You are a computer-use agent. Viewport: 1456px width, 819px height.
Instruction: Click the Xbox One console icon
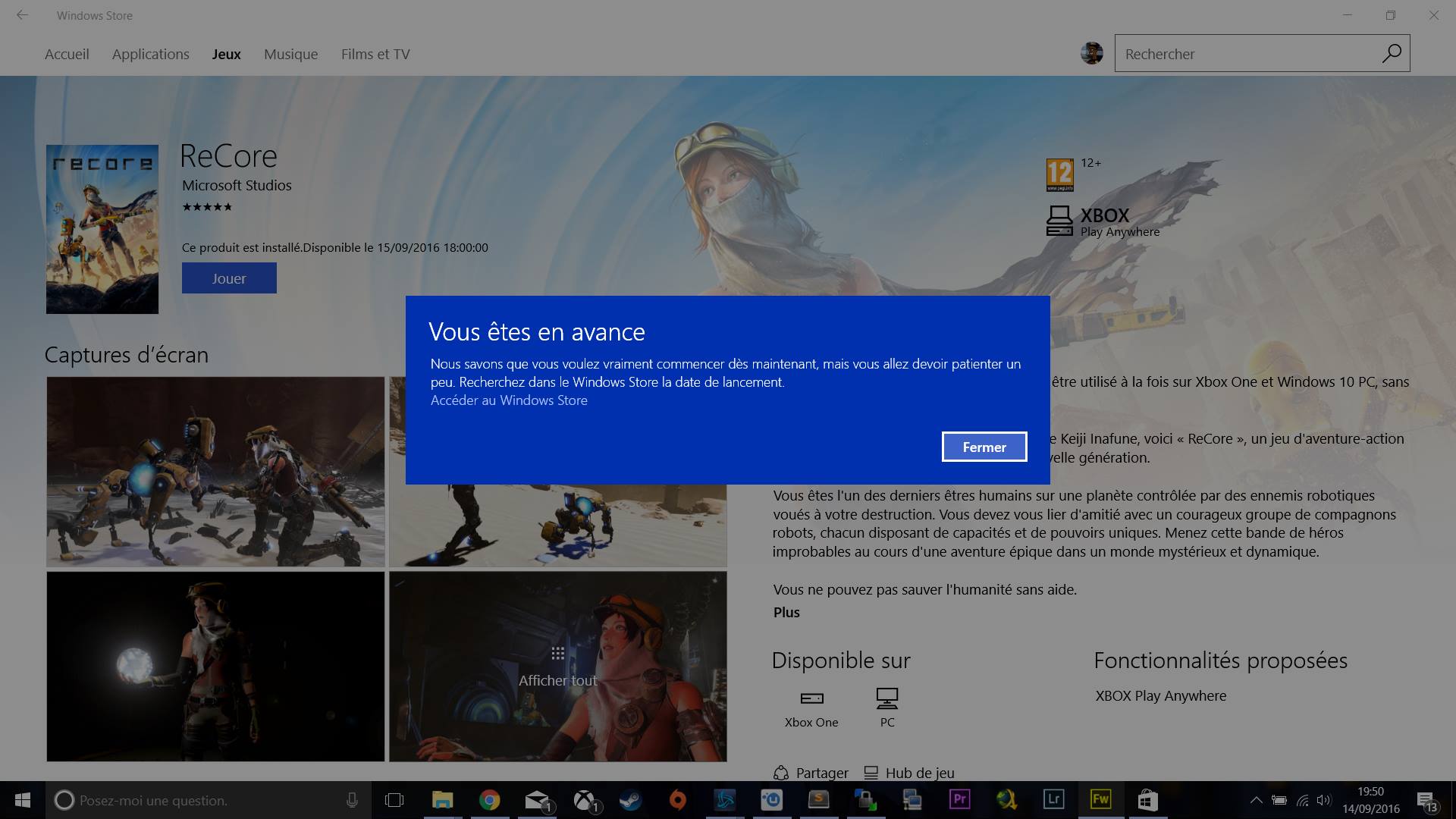point(811,698)
